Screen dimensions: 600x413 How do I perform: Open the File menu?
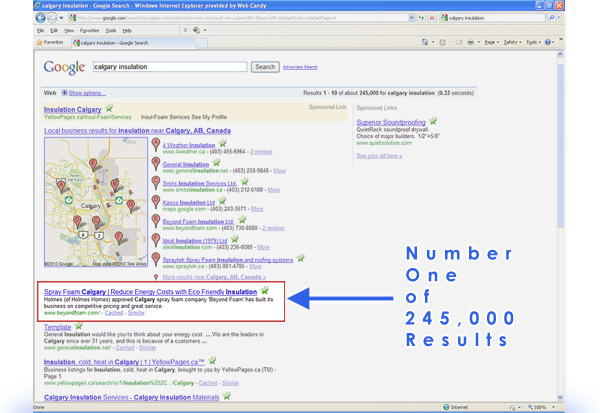click(40, 30)
